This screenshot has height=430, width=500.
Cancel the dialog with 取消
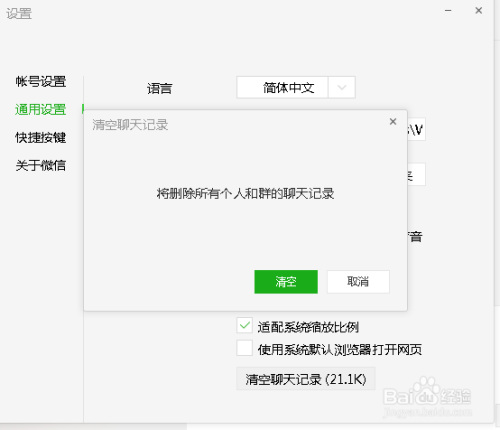click(x=358, y=282)
